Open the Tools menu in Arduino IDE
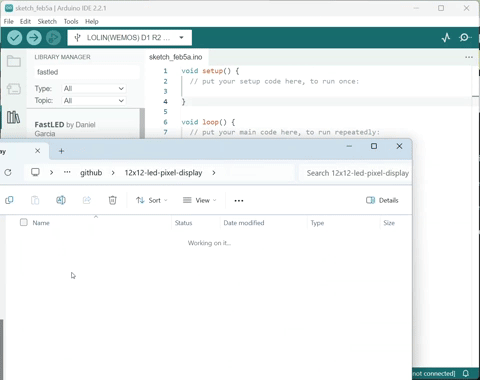This screenshot has height=380, width=480. 71,21
